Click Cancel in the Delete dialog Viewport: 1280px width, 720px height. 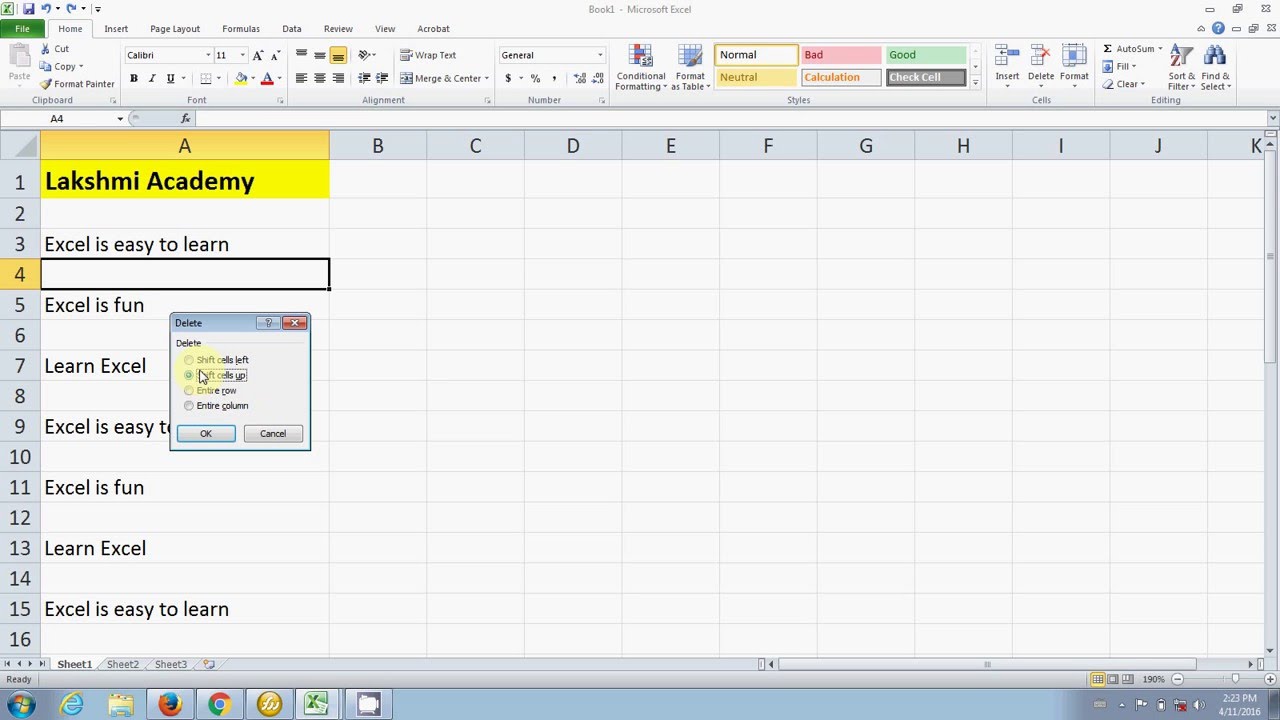tap(273, 434)
